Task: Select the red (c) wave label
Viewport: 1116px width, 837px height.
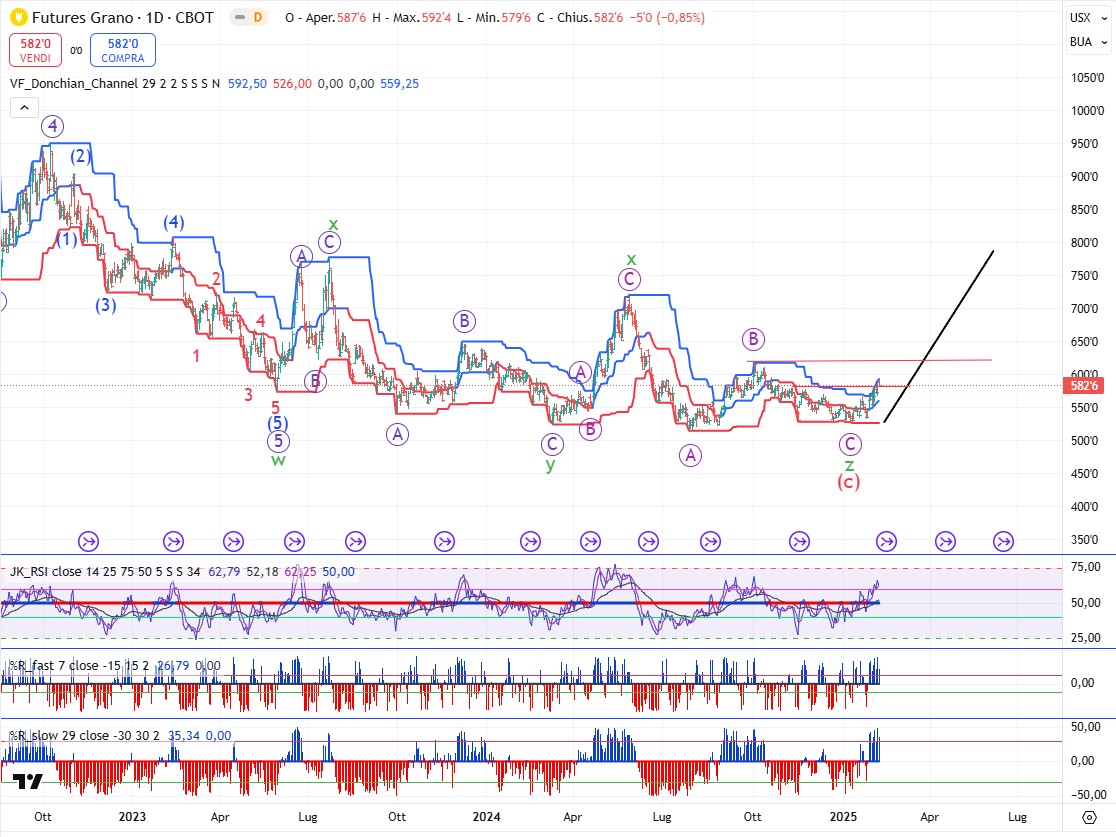Action: [x=848, y=483]
